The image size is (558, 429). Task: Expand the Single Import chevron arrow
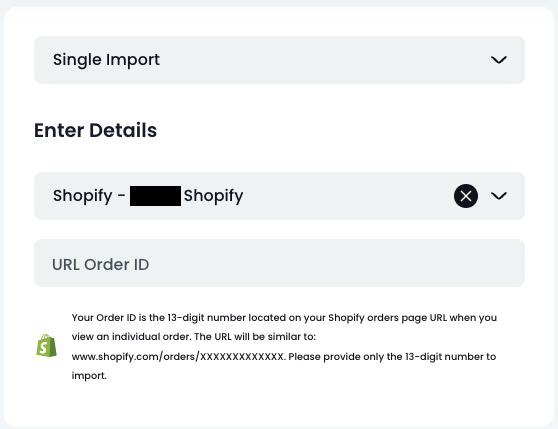(499, 60)
